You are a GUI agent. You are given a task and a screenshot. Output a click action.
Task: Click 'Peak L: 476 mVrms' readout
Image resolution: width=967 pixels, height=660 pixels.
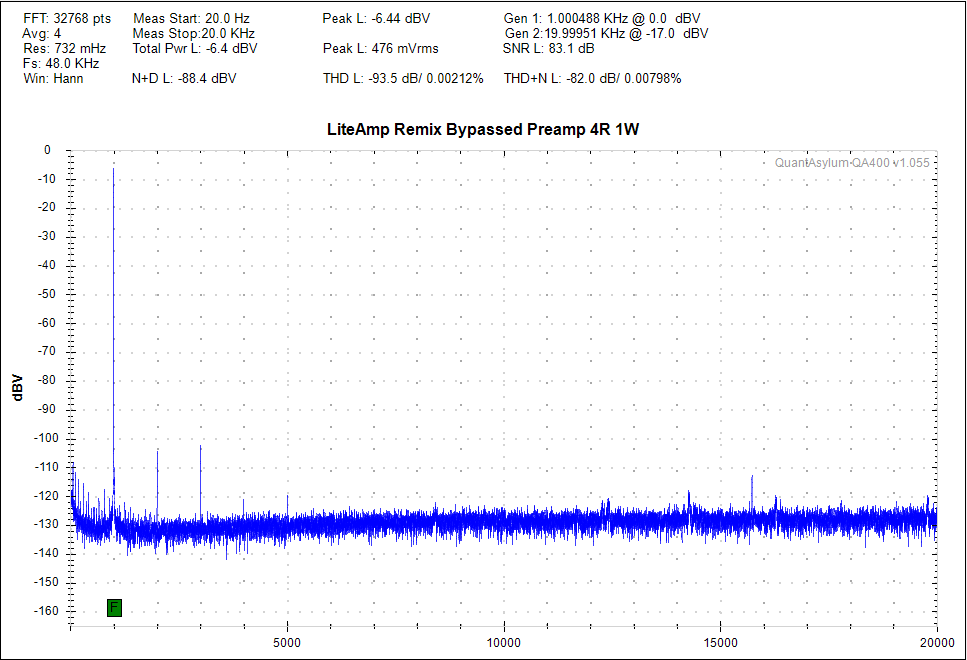[x=381, y=48]
